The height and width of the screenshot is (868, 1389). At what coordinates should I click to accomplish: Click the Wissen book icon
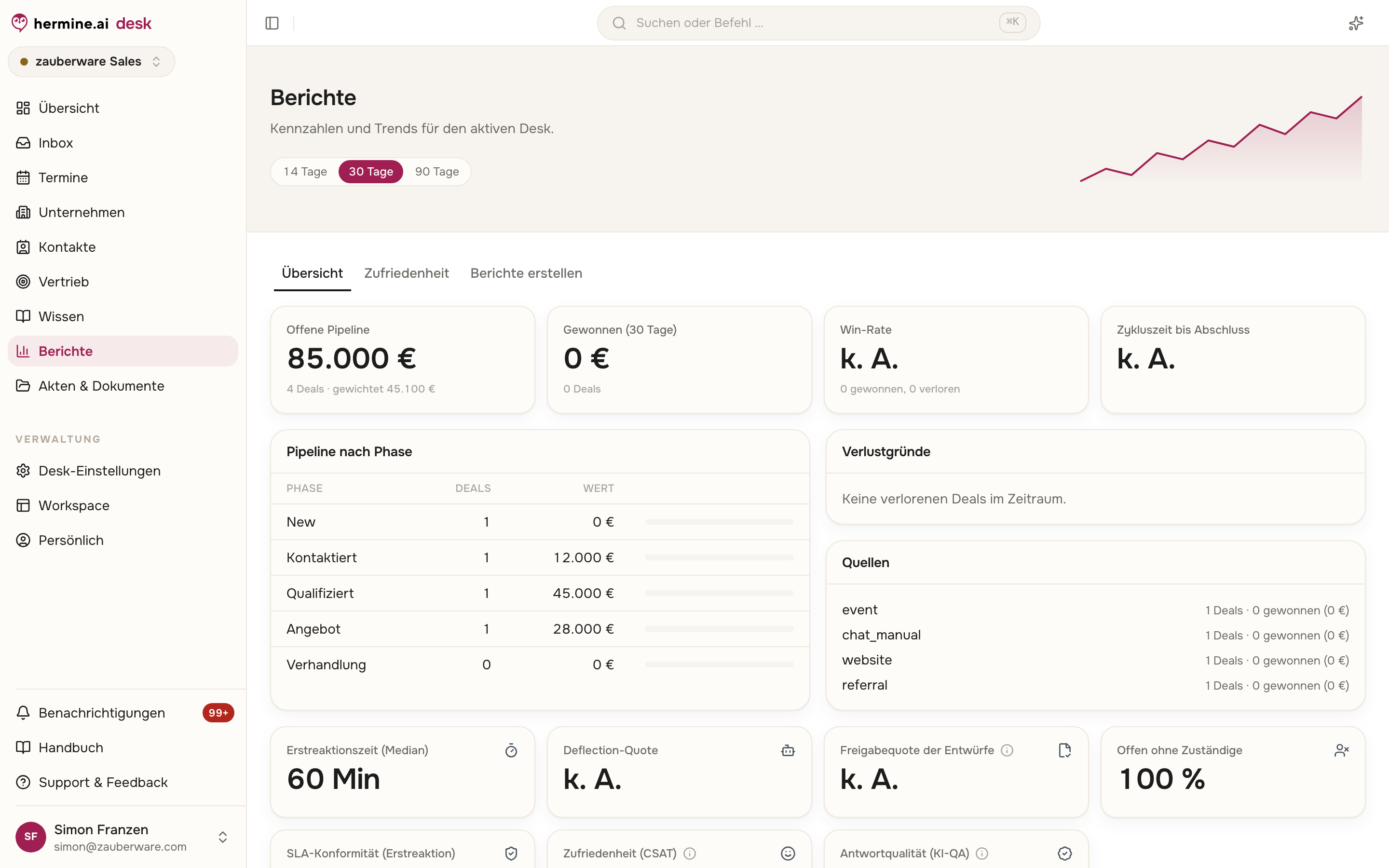[23, 316]
